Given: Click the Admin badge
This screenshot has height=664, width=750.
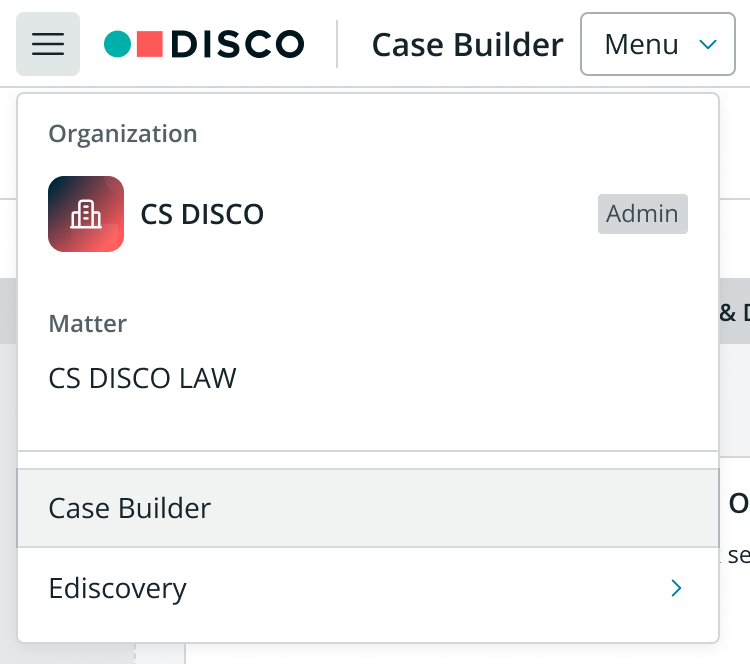Looking at the screenshot, I should point(642,214).
